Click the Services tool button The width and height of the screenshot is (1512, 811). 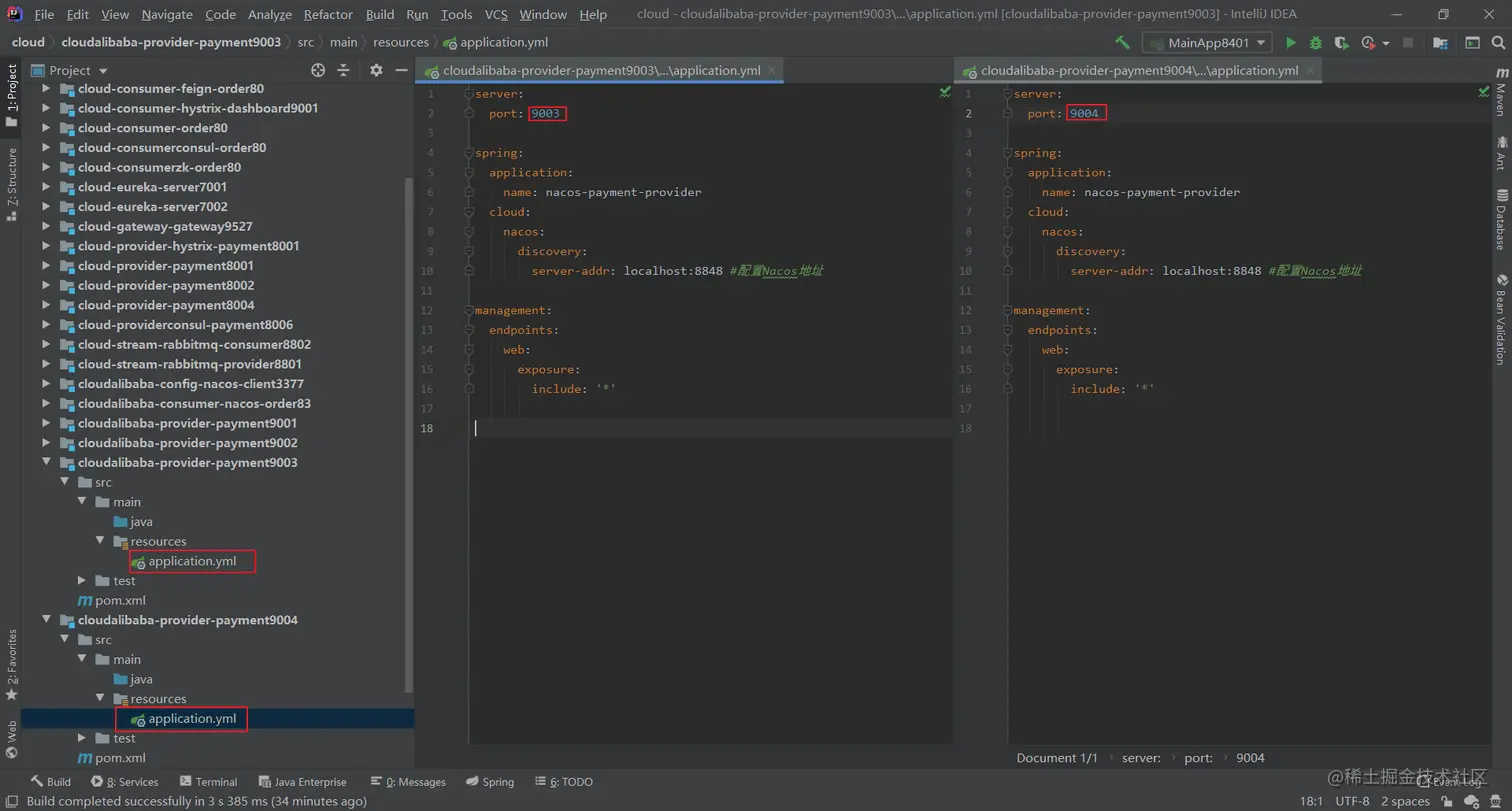click(125, 782)
